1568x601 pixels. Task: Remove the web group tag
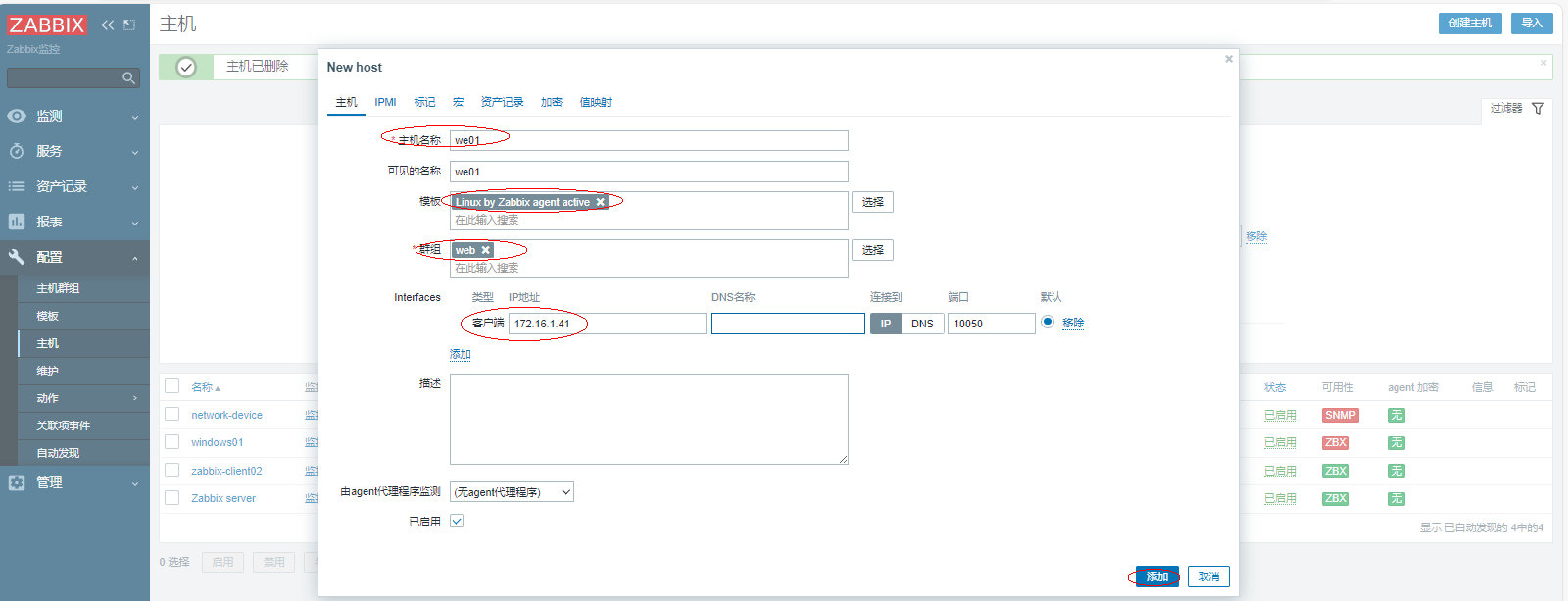pyautogui.click(x=485, y=250)
